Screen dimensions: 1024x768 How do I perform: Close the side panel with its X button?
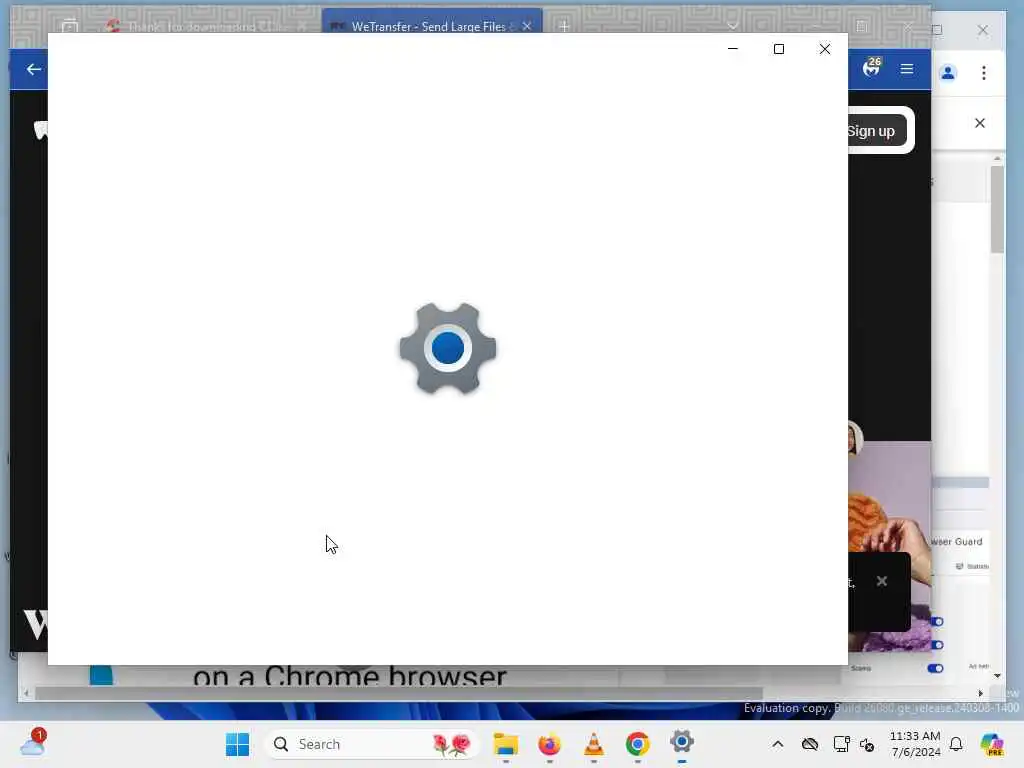tap(980, 123)
